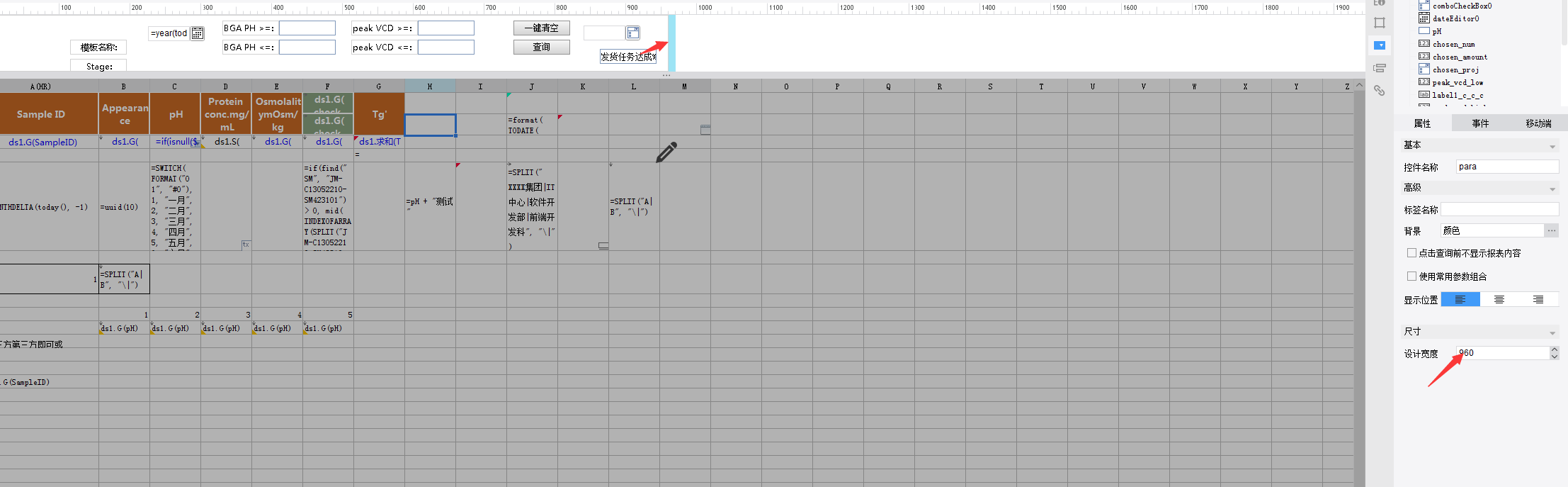1568x487 pixels.
Task: Click the 一键清空 button
Action: pyautogui.click(x=541, y=28)
